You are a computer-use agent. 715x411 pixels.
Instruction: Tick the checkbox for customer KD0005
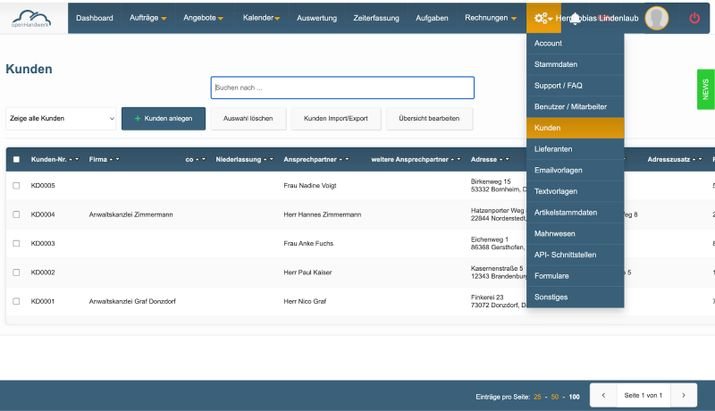pos(16,186)
